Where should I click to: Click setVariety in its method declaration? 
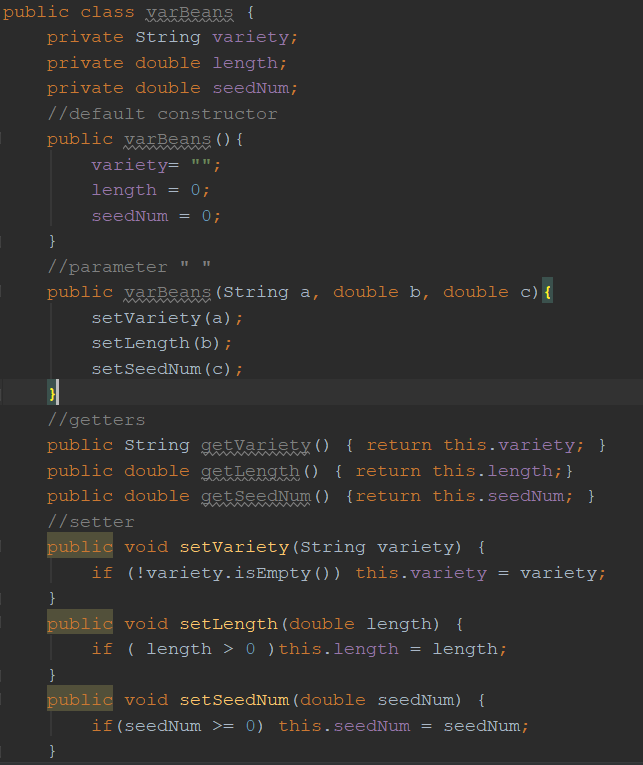234,547
